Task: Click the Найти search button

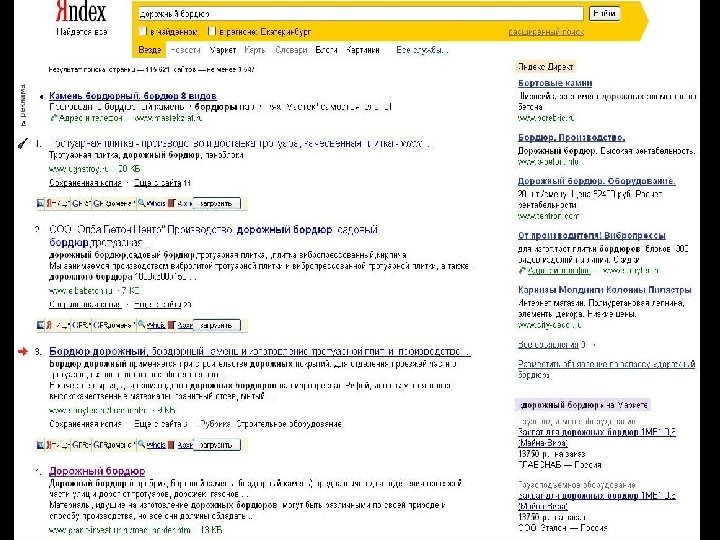Action: coord(604,13)
